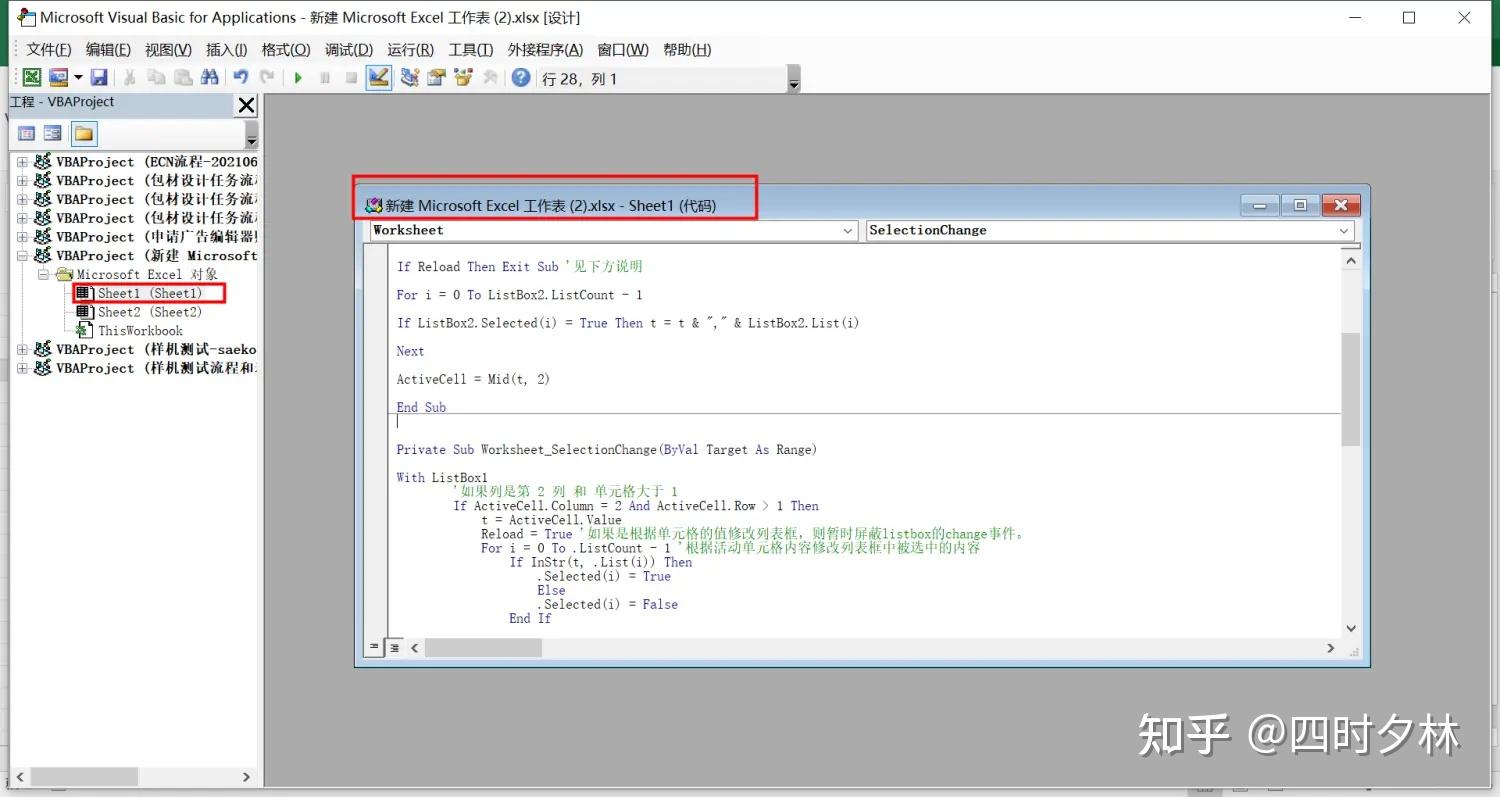The image size is (1500, 797).
Task: Select Sheet1 (Sheet1) in project tree
Action: point(149,293)
